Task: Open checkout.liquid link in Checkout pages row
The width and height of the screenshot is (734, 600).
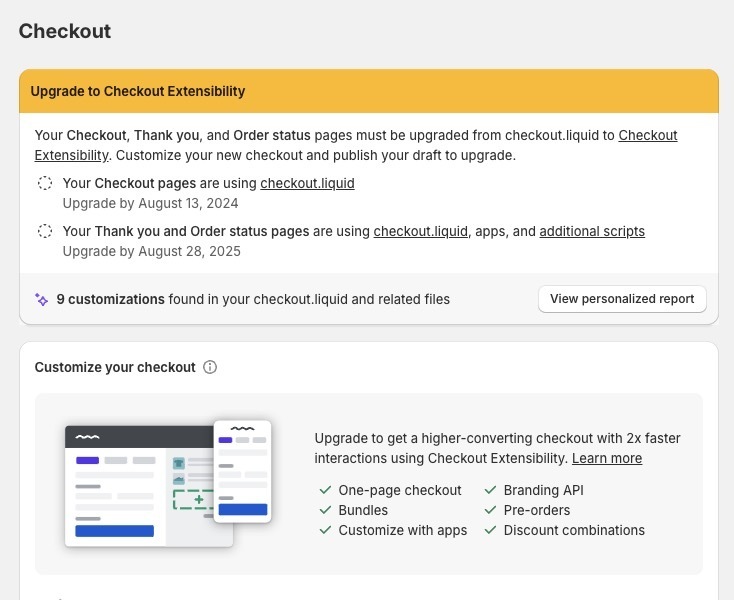Action: pos(308,183)
